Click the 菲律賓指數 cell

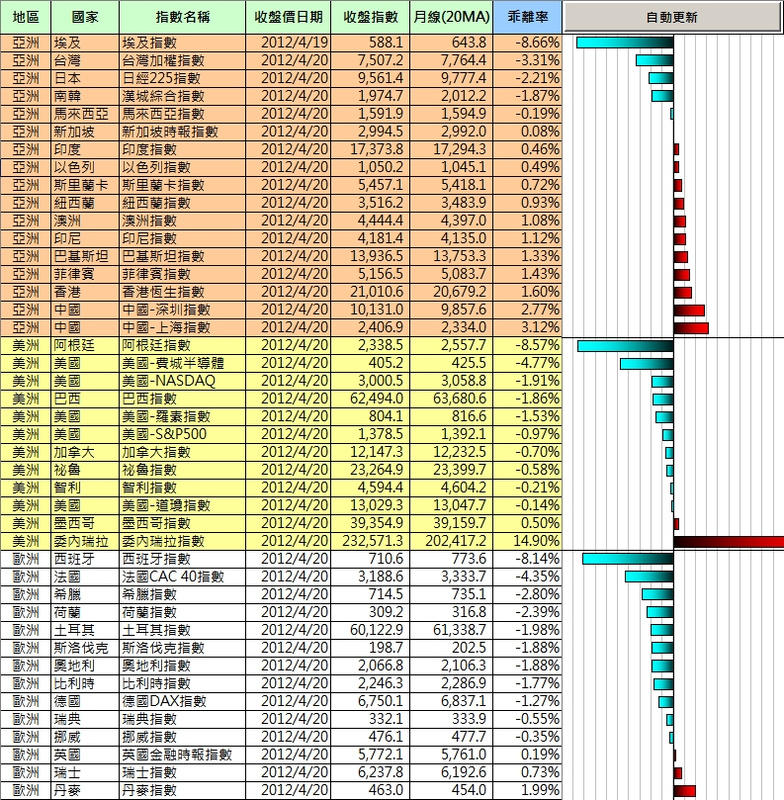pos(182,274)
